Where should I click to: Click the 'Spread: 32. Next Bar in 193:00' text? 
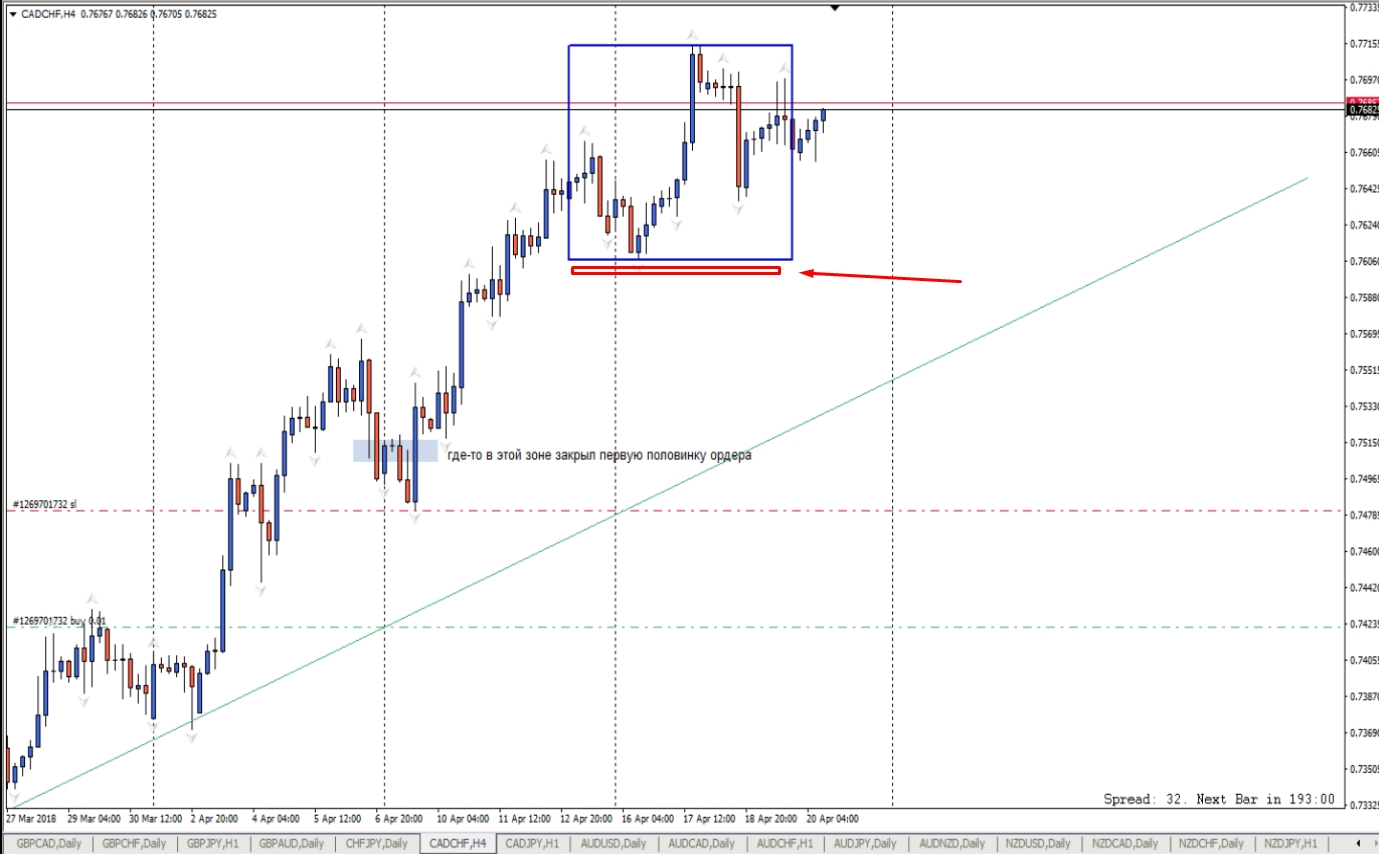click(1219, 799)
